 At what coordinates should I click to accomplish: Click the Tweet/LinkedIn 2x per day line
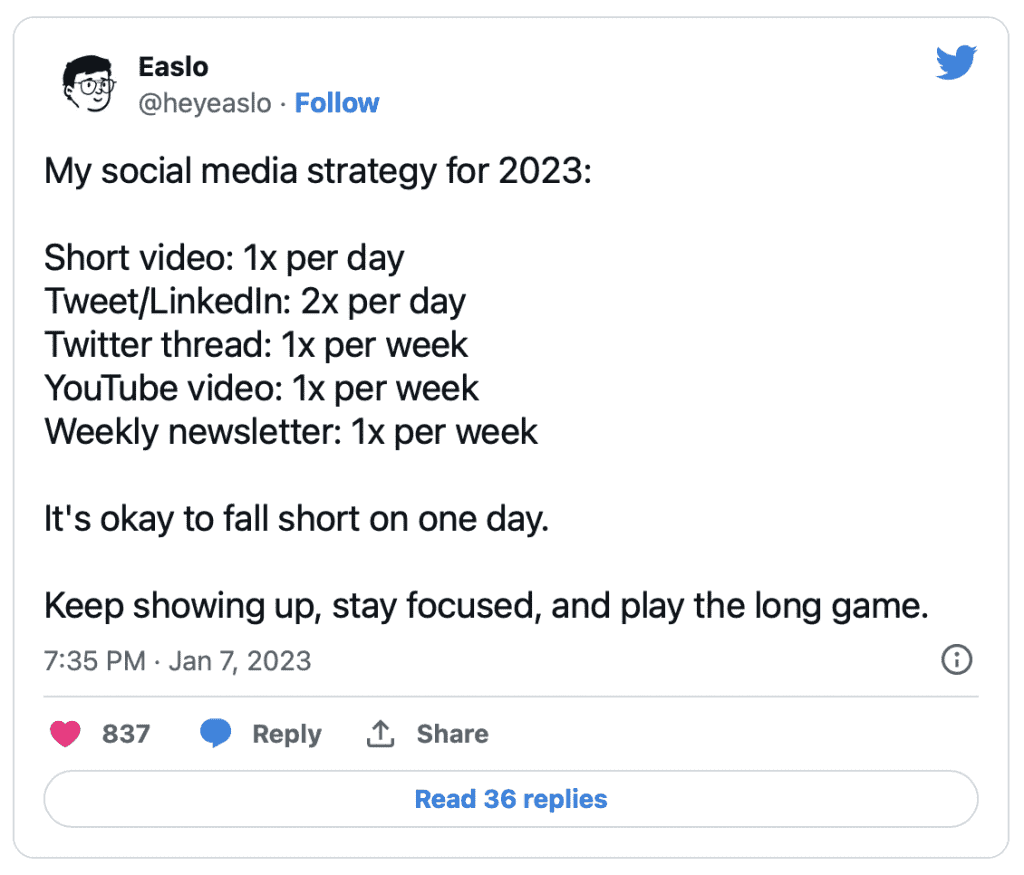(255, 302)
